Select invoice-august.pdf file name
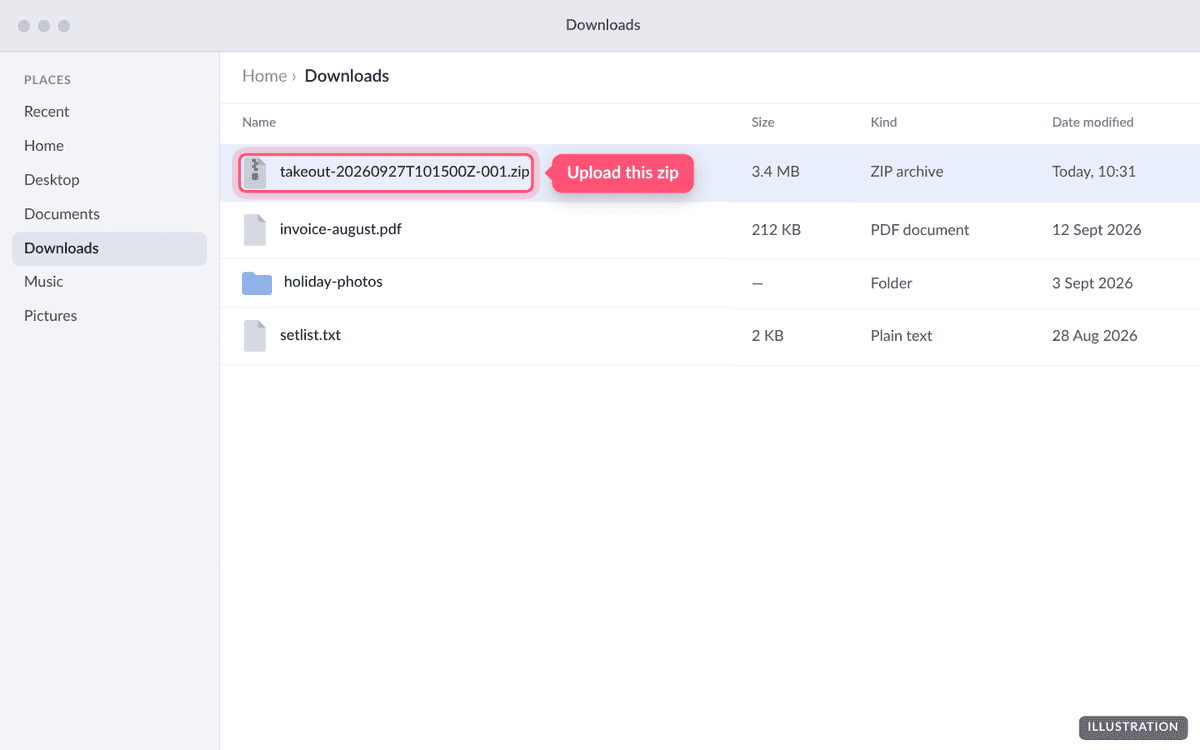 click(341, 229)
